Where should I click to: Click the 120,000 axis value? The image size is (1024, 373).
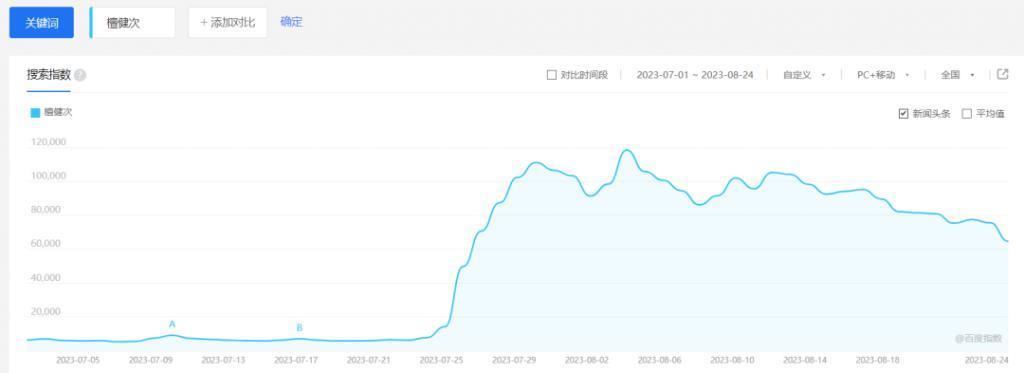[48, 142]
